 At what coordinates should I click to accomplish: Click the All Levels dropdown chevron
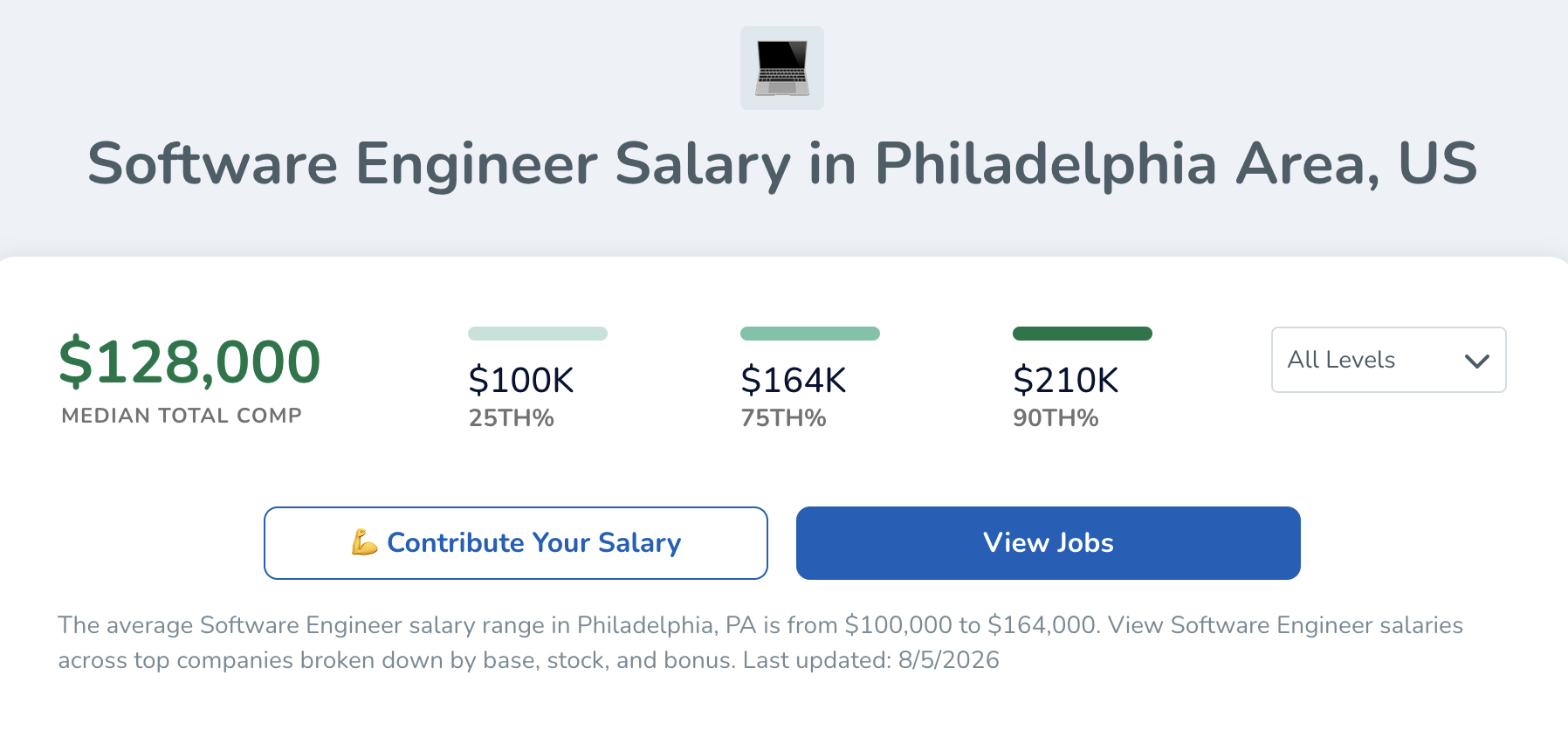pyautogui.click(x=1476, y=361)
